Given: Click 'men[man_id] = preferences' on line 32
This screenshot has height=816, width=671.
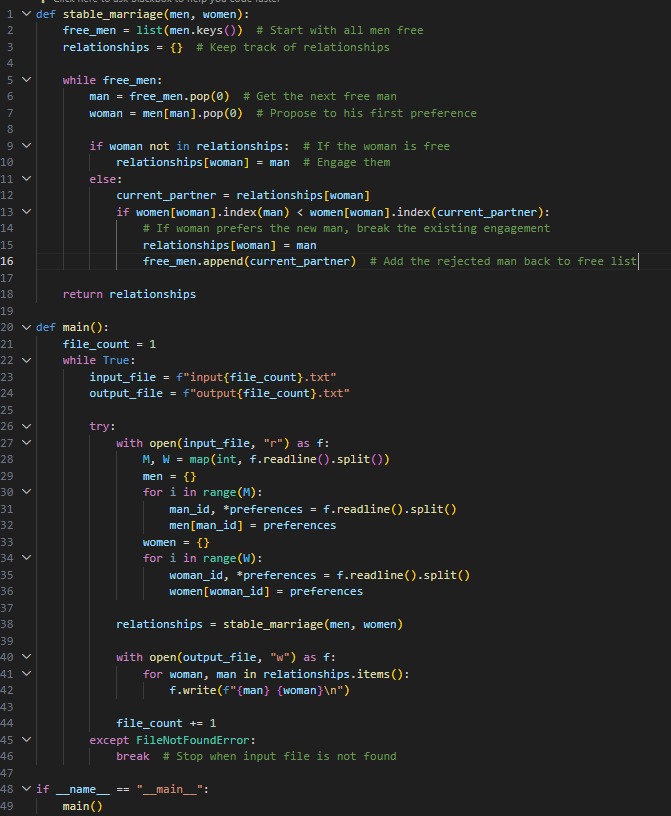Looking at the screenshot, I should [252, 525].
